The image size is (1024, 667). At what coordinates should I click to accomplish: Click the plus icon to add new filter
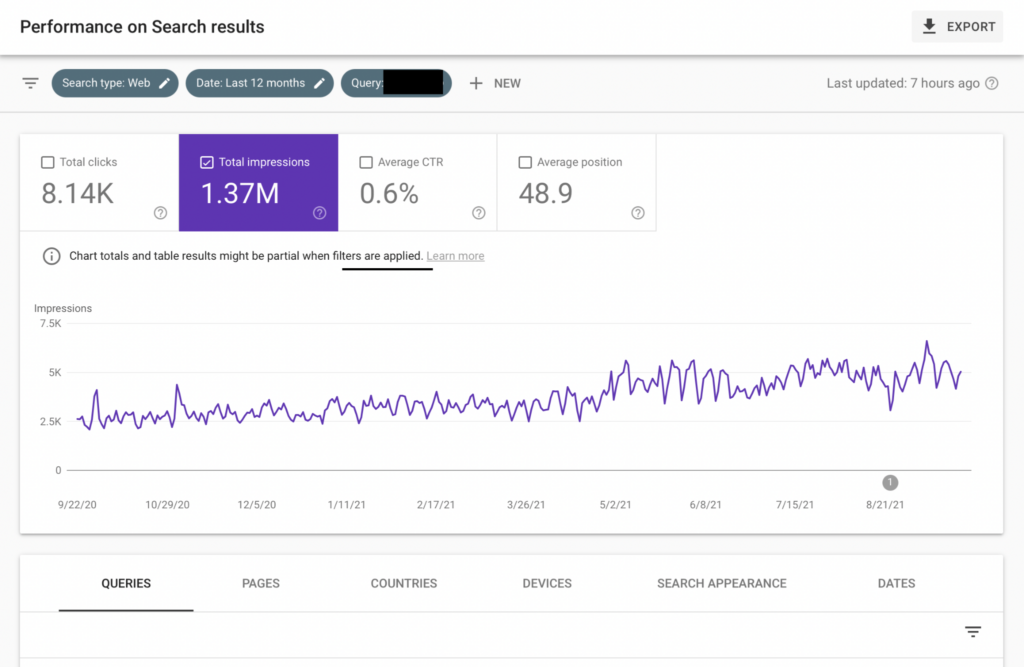476,83
